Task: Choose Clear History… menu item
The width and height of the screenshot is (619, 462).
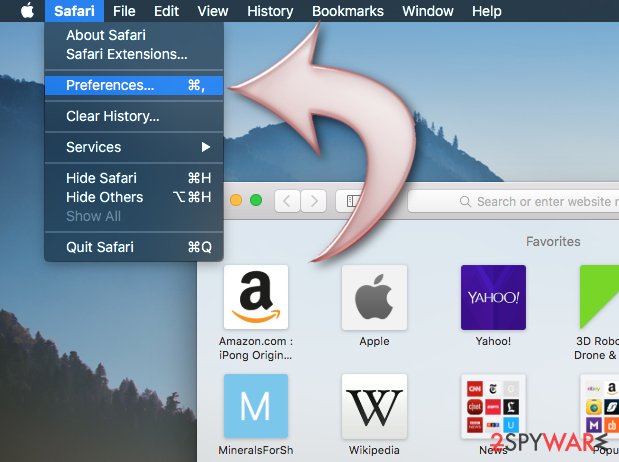Action: coord(134,116)
